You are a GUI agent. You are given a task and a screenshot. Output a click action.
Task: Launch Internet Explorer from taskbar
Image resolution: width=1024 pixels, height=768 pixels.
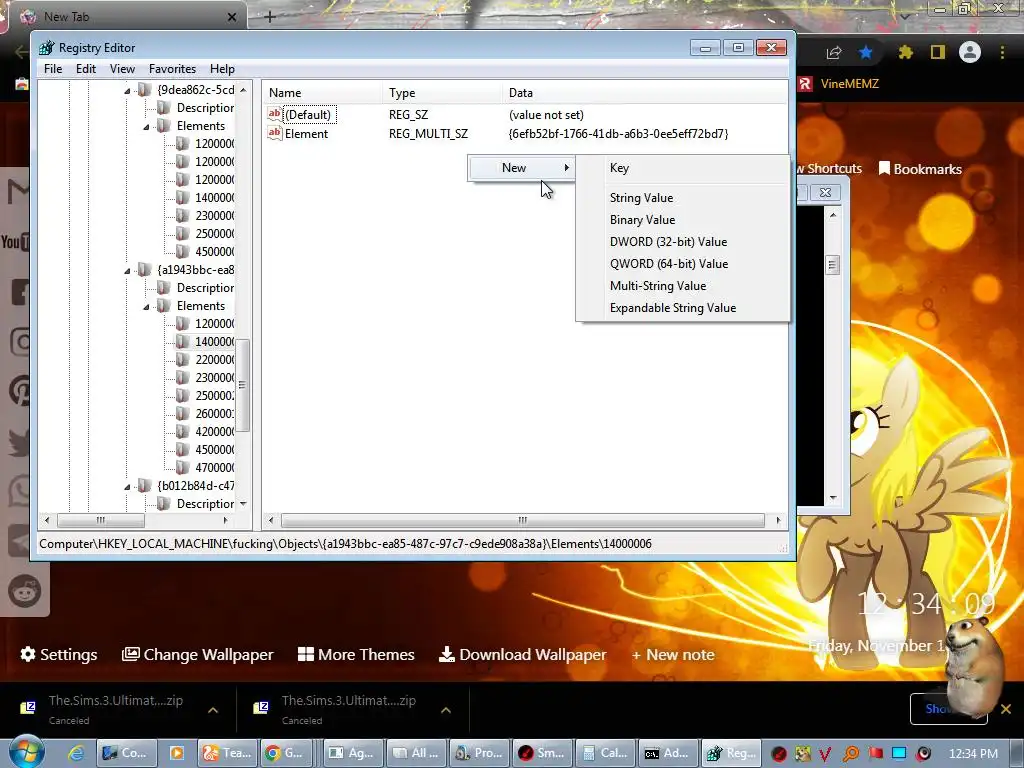(76, 753)
